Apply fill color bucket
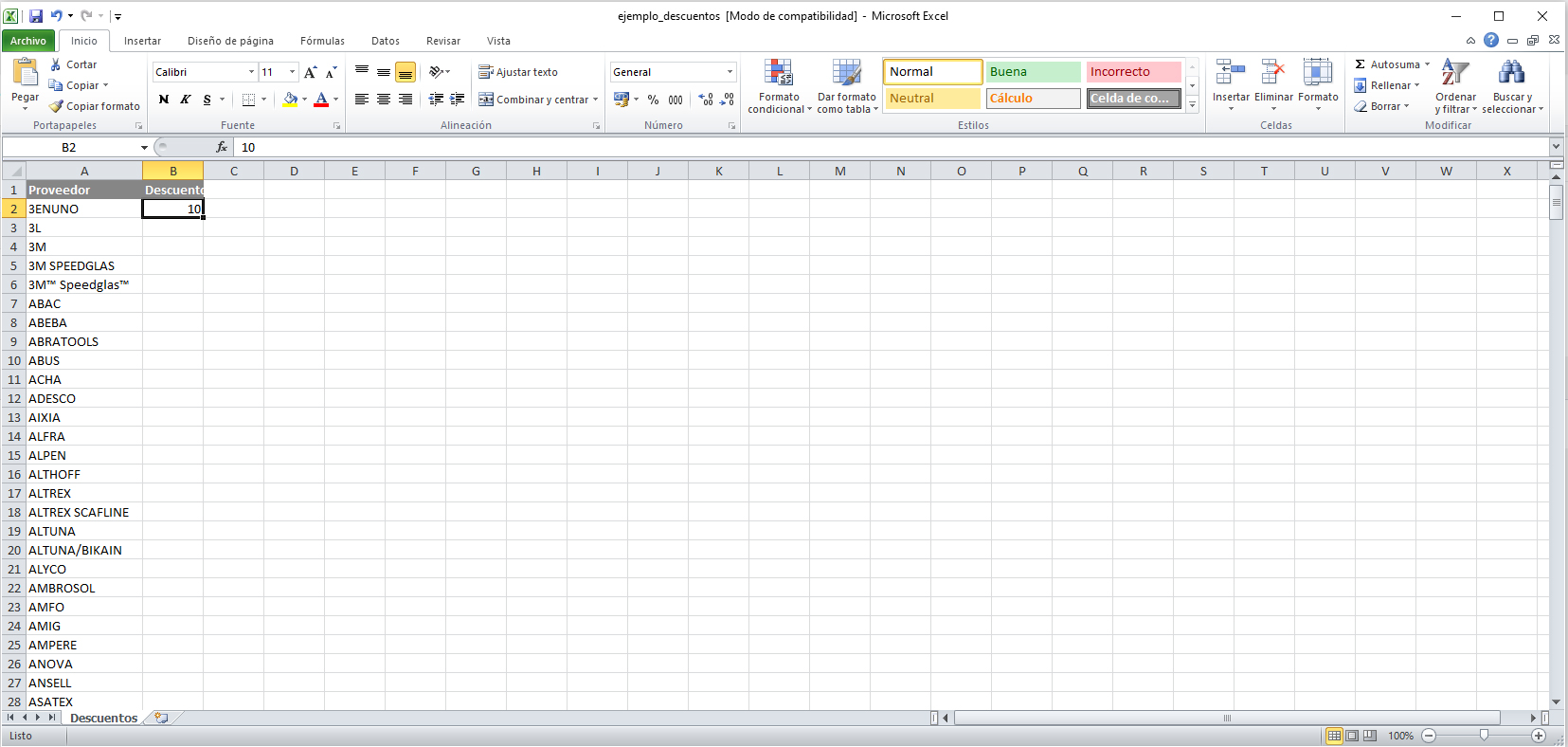Viewport: 1568px width, 747px height. click(290, 100)
